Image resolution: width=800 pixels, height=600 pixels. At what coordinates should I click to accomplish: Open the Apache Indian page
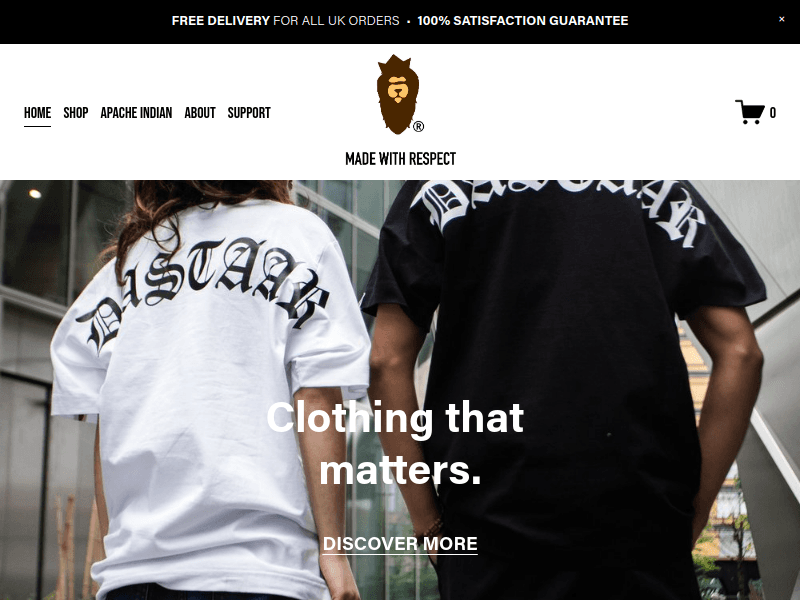point(136,113)
